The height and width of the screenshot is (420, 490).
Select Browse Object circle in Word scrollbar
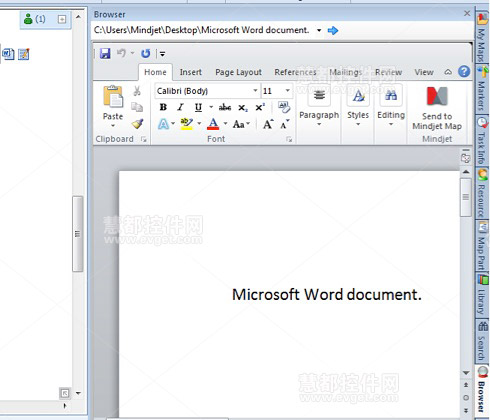466,398
